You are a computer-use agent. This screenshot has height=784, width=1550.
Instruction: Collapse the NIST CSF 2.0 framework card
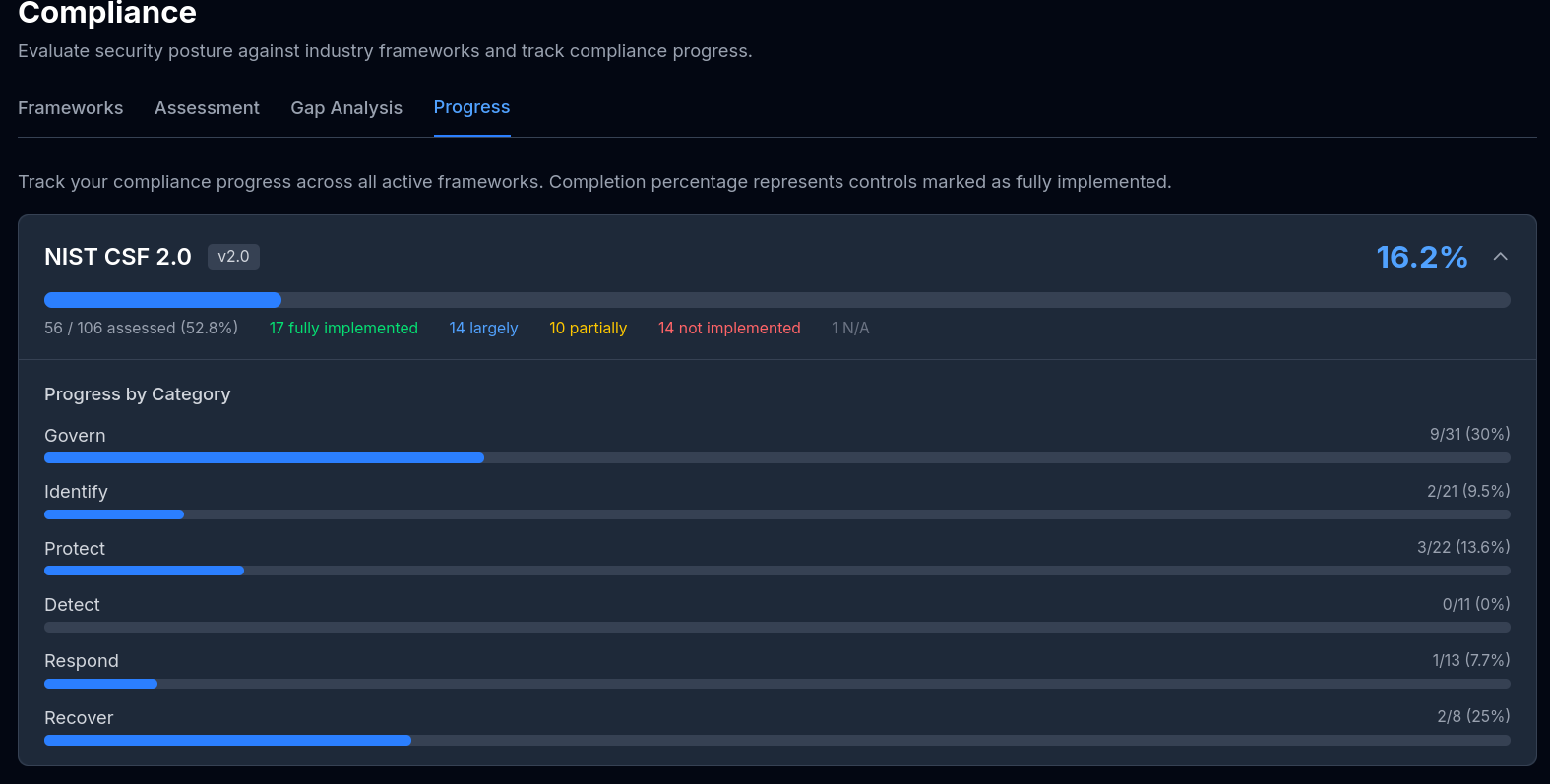coord(1501,256)
